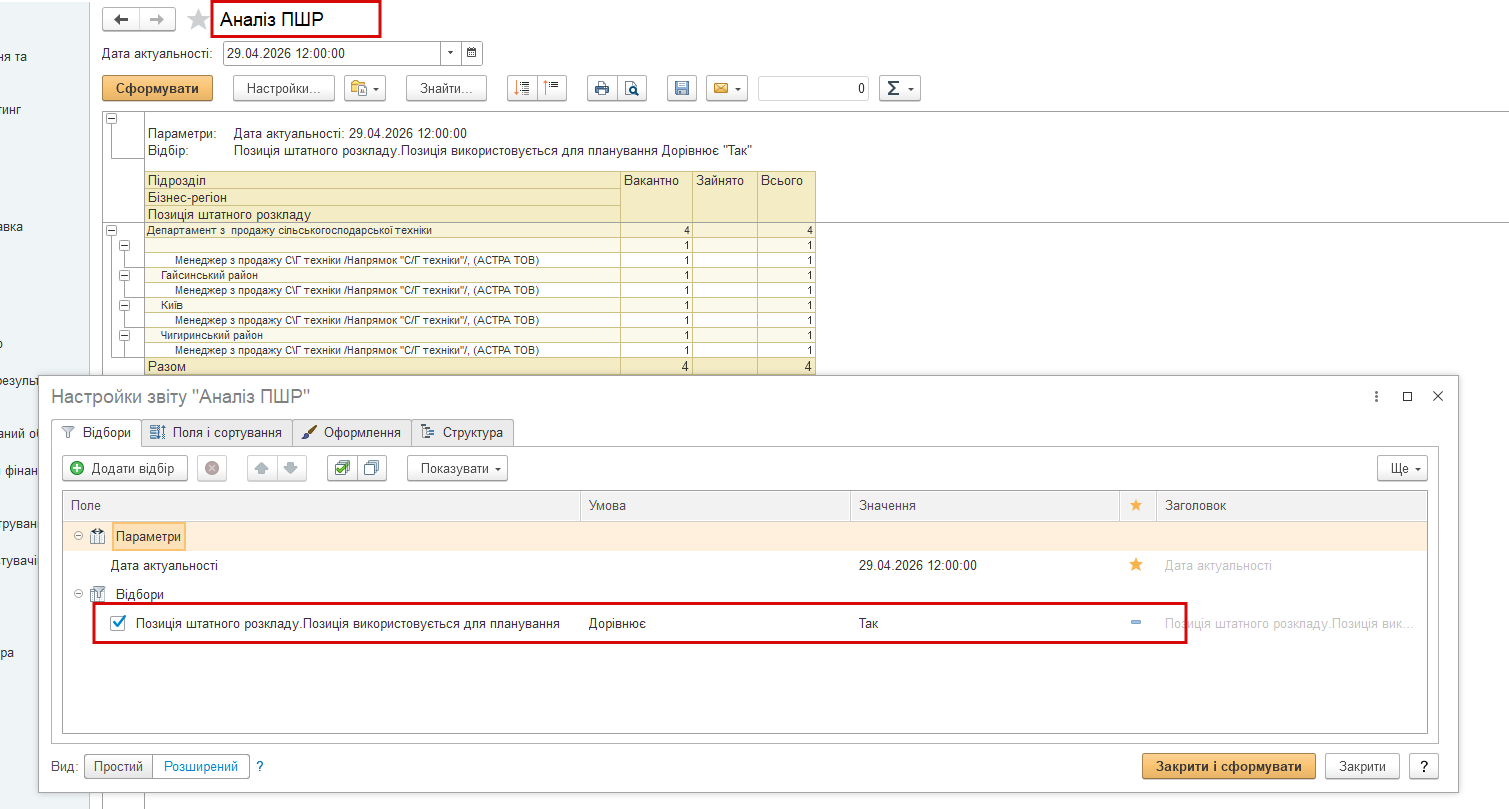Move the filter down with the arrow icon
Screen dimensions: 1509x809
tap(290, 468)
